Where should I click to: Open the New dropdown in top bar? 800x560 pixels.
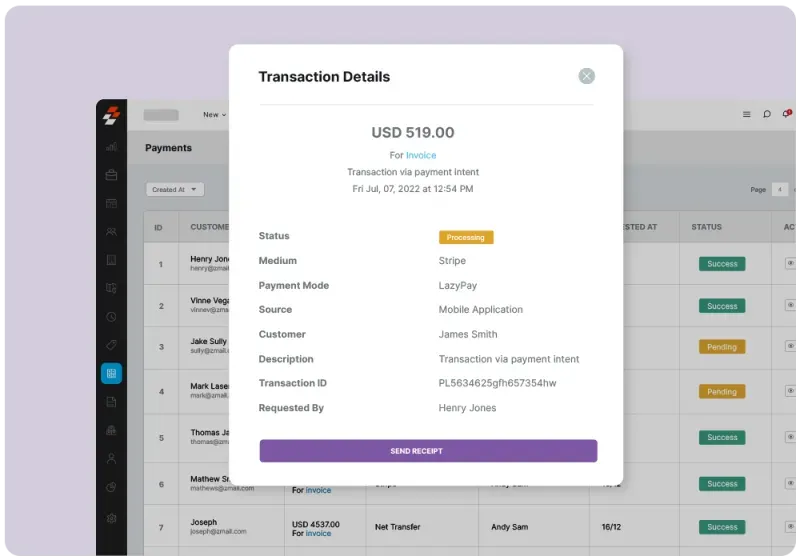(x=214, y=115)
